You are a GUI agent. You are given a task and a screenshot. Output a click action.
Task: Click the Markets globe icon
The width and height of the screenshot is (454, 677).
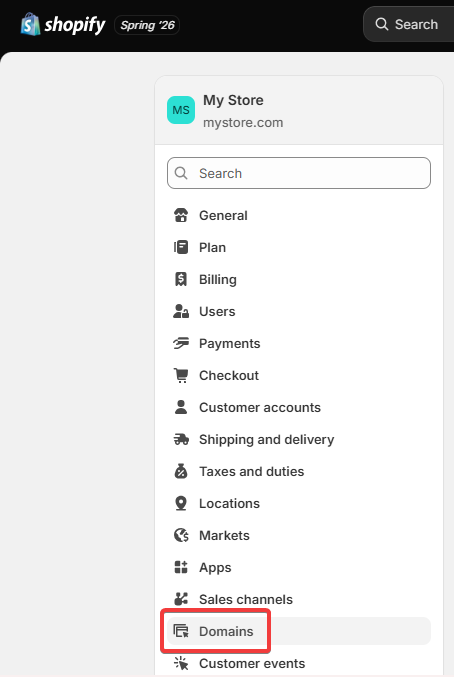181,535
